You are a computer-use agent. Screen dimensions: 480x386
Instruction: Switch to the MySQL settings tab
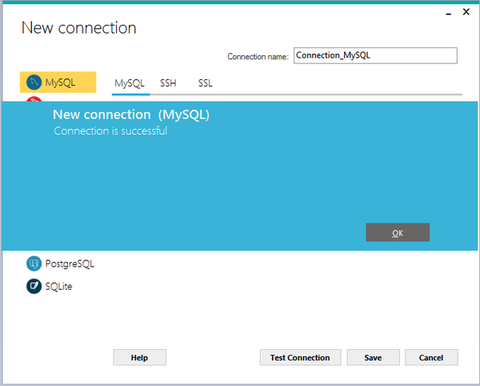[x=130, y=83]
